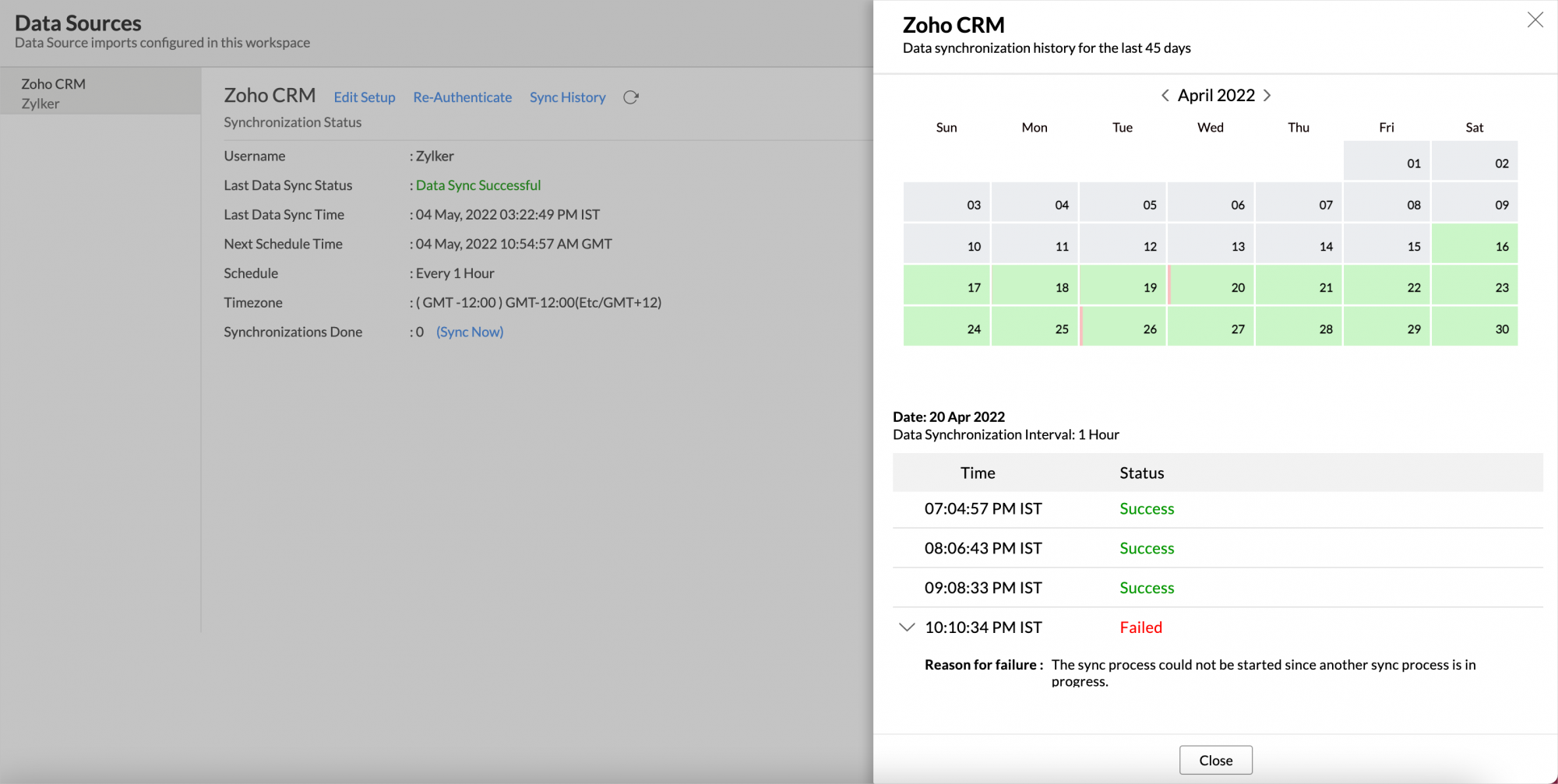Click the Data Sync Successful status text
The image size is (1558, 784).
click(478, 185)
